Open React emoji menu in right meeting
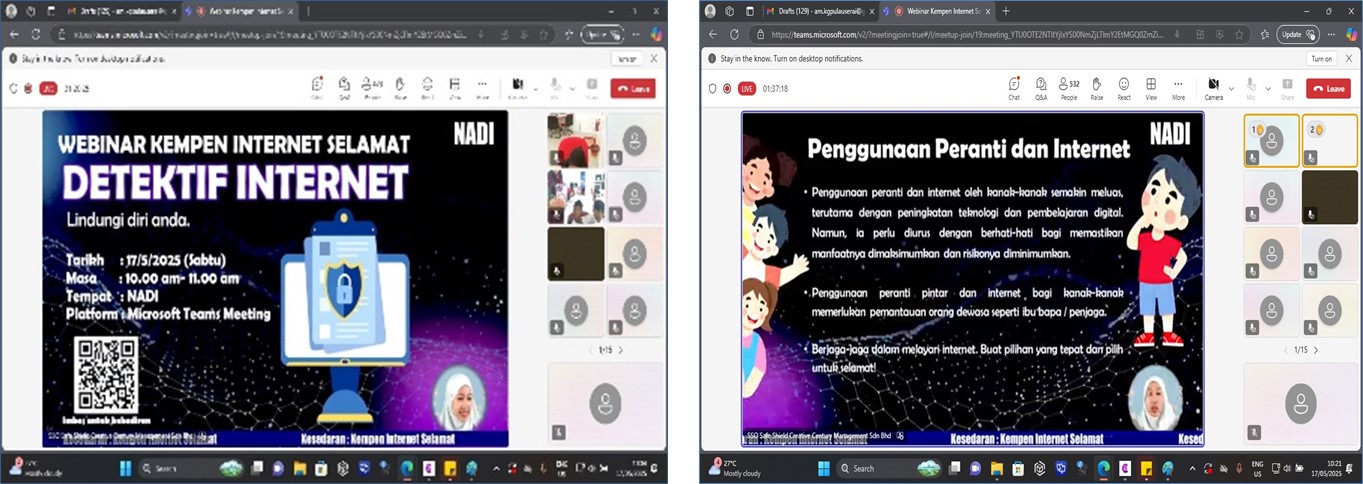1363x484 pixels. [1124, 87]
